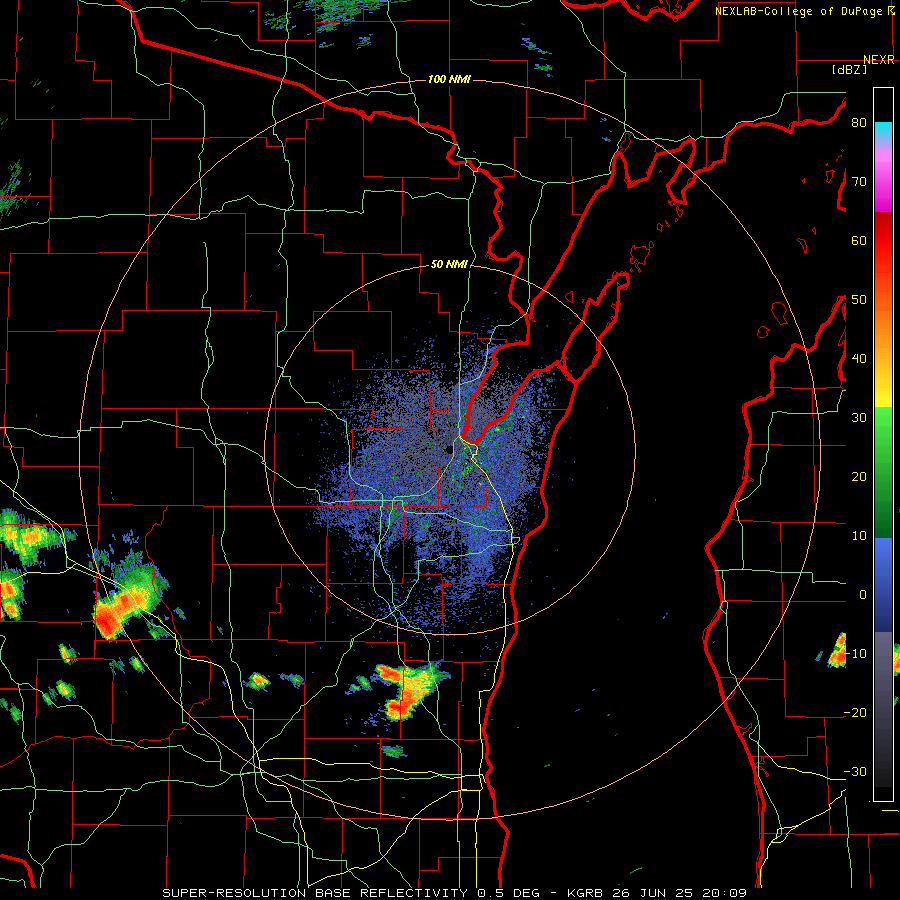Click the 30 value on the dBZ scale
The image size is (900, 900).
859,417
